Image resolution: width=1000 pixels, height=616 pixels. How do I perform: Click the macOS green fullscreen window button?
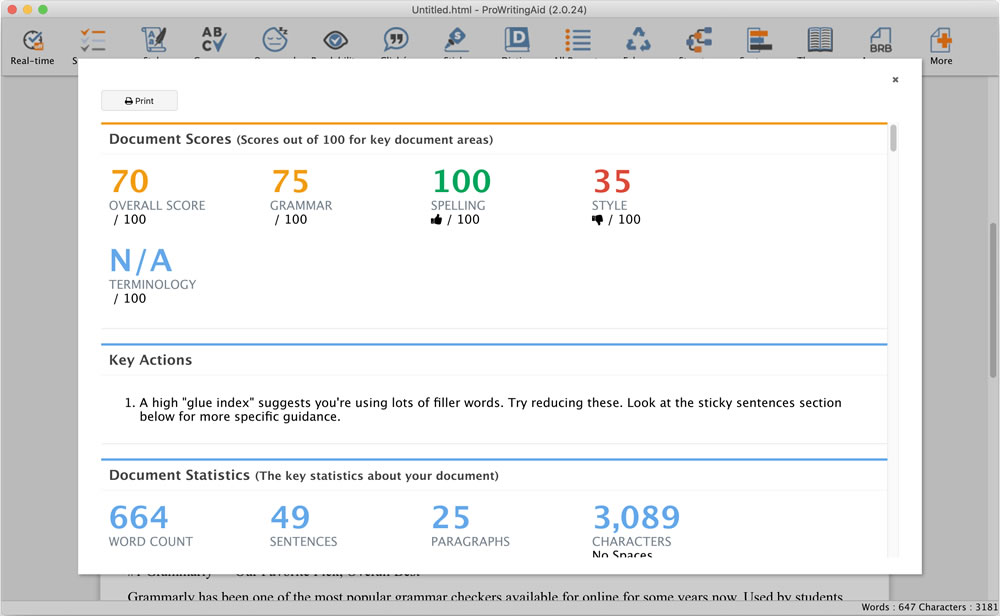(x=43, y=10)
